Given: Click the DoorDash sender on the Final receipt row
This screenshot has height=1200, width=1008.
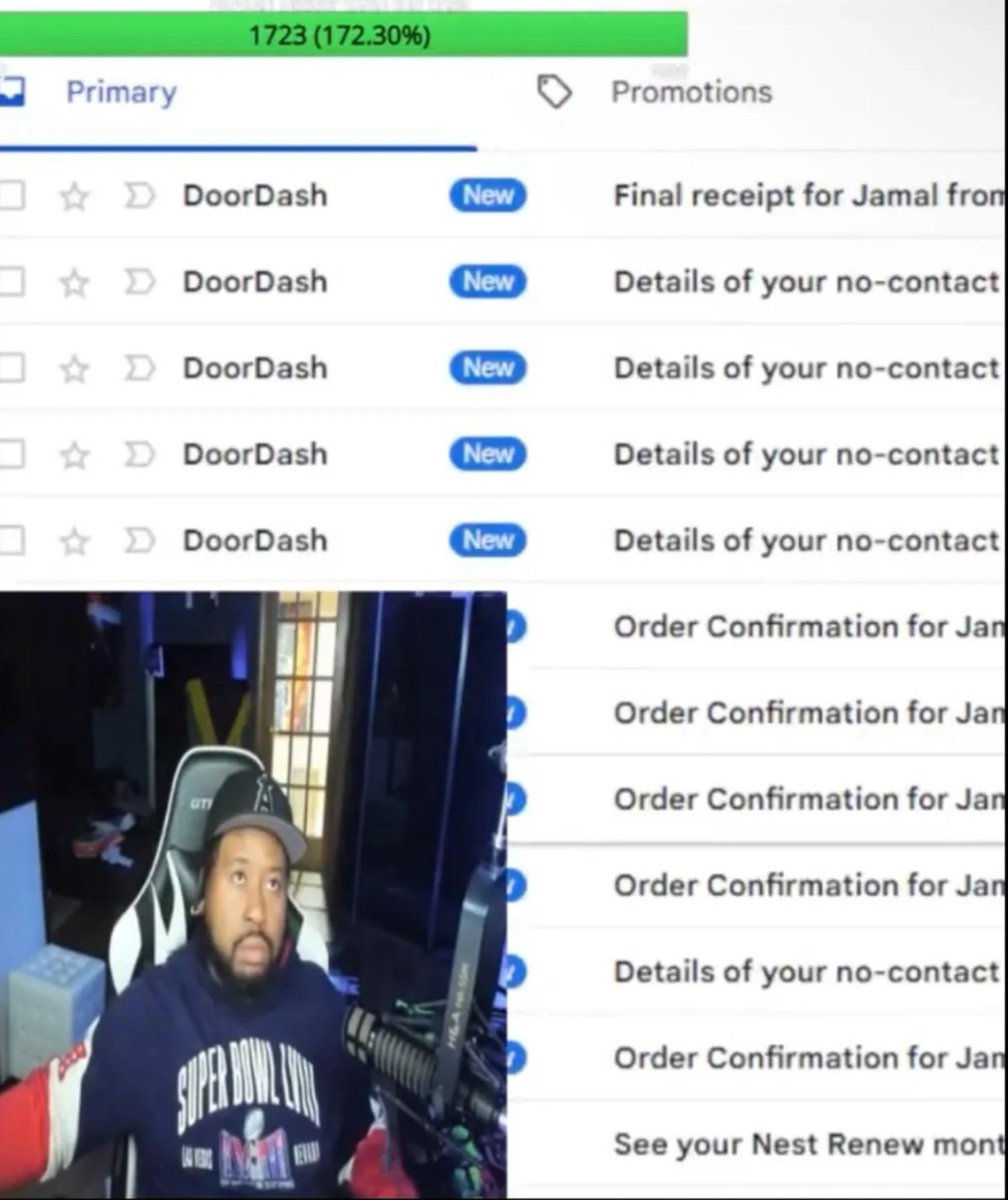Looking at the screenshot, I should click(255, 196).
